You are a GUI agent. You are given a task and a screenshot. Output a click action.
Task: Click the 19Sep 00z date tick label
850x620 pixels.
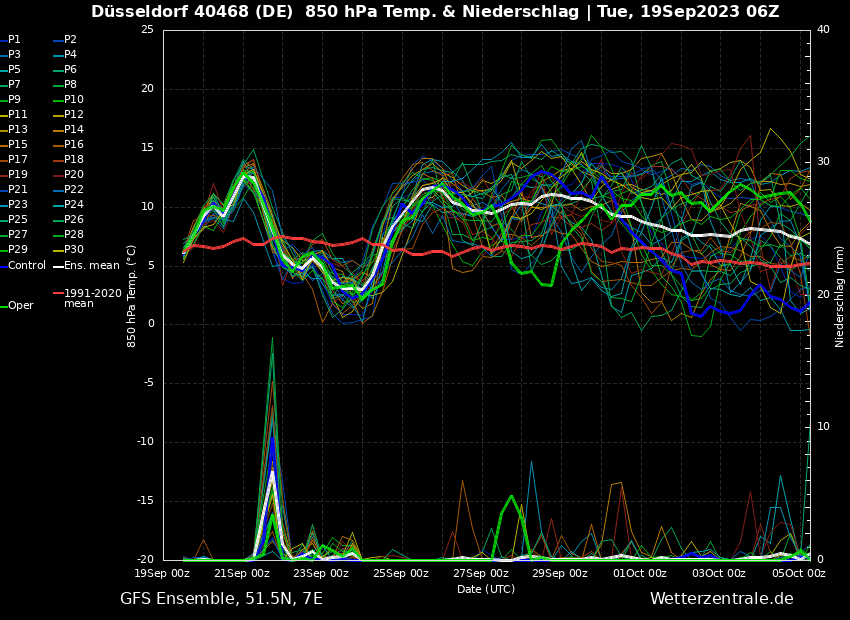coord(162,573)
